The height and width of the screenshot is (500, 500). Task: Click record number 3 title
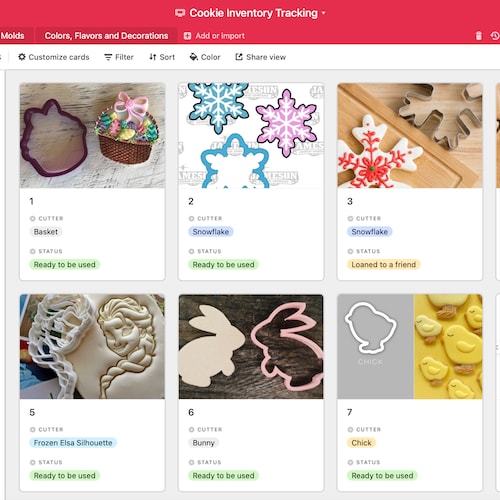point(350,201)
